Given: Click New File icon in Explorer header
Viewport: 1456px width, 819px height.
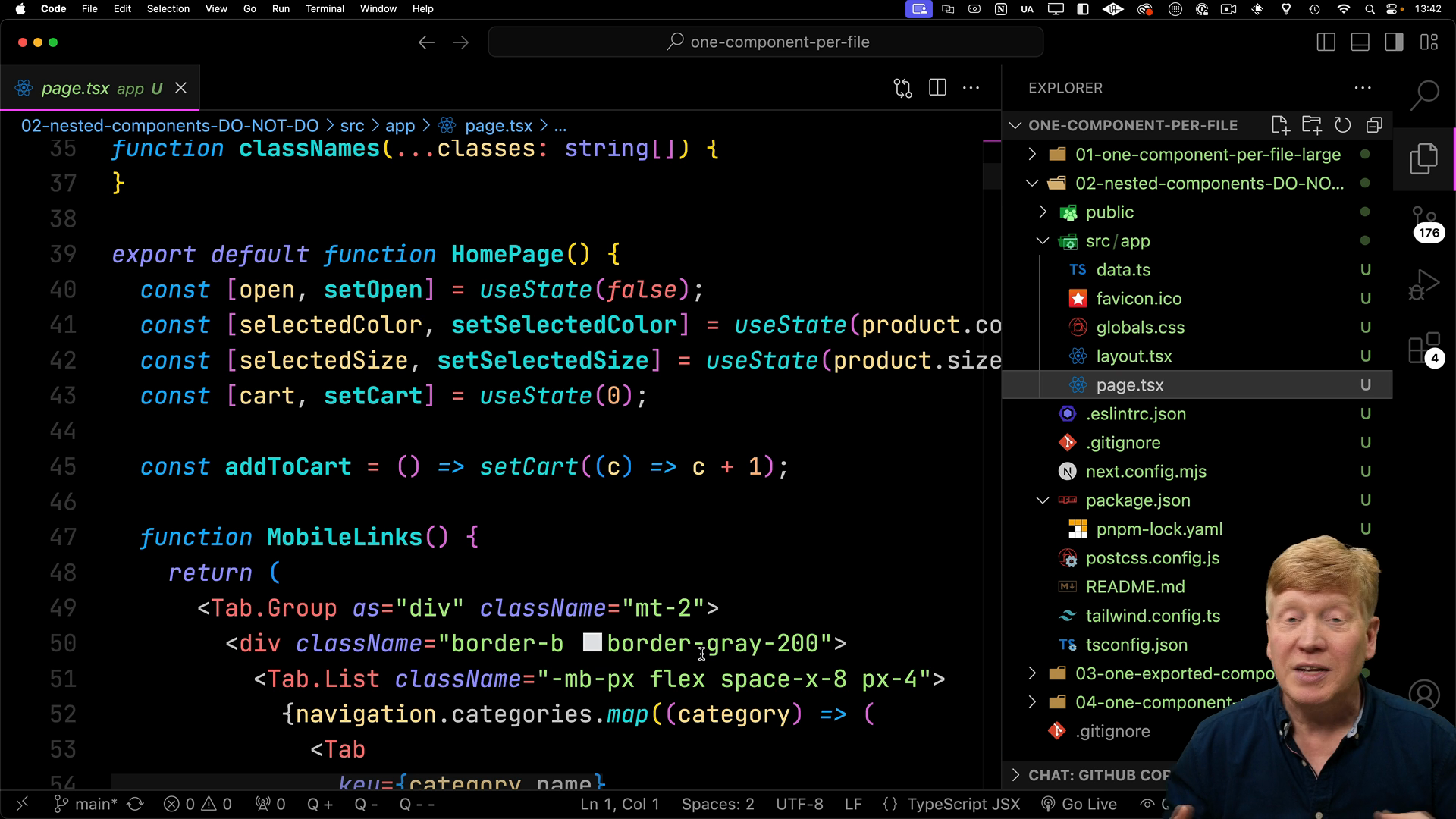Looking at the screenshot, I should click(x=1280, y=125).
